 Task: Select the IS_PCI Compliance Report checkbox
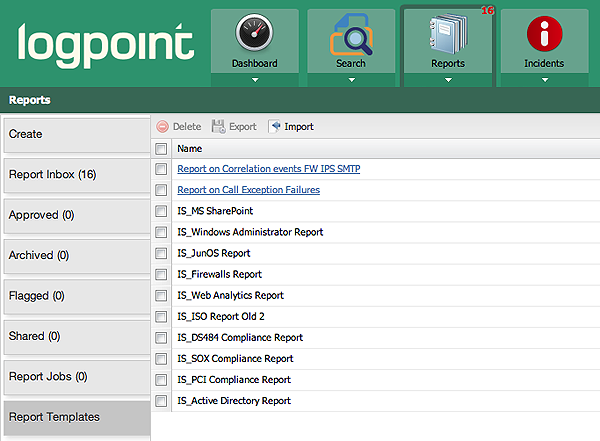162,380
